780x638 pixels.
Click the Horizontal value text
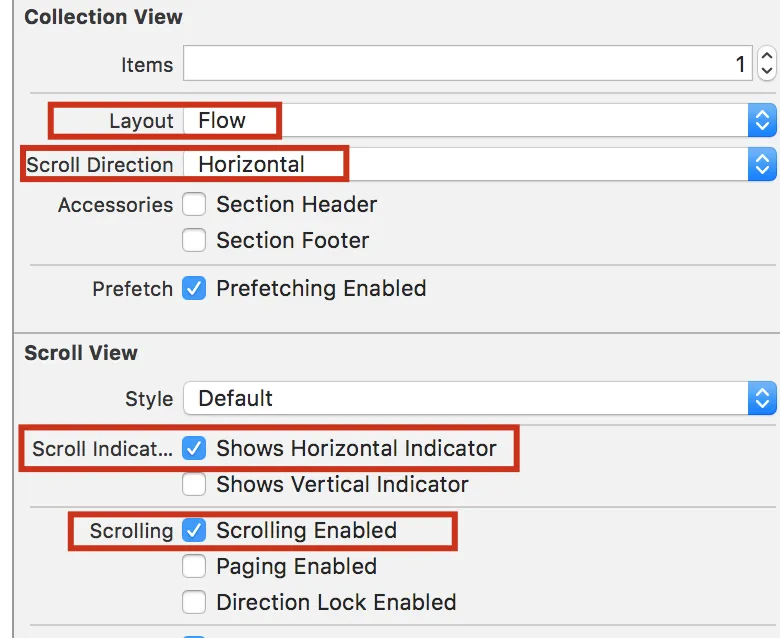coord(251,164)
